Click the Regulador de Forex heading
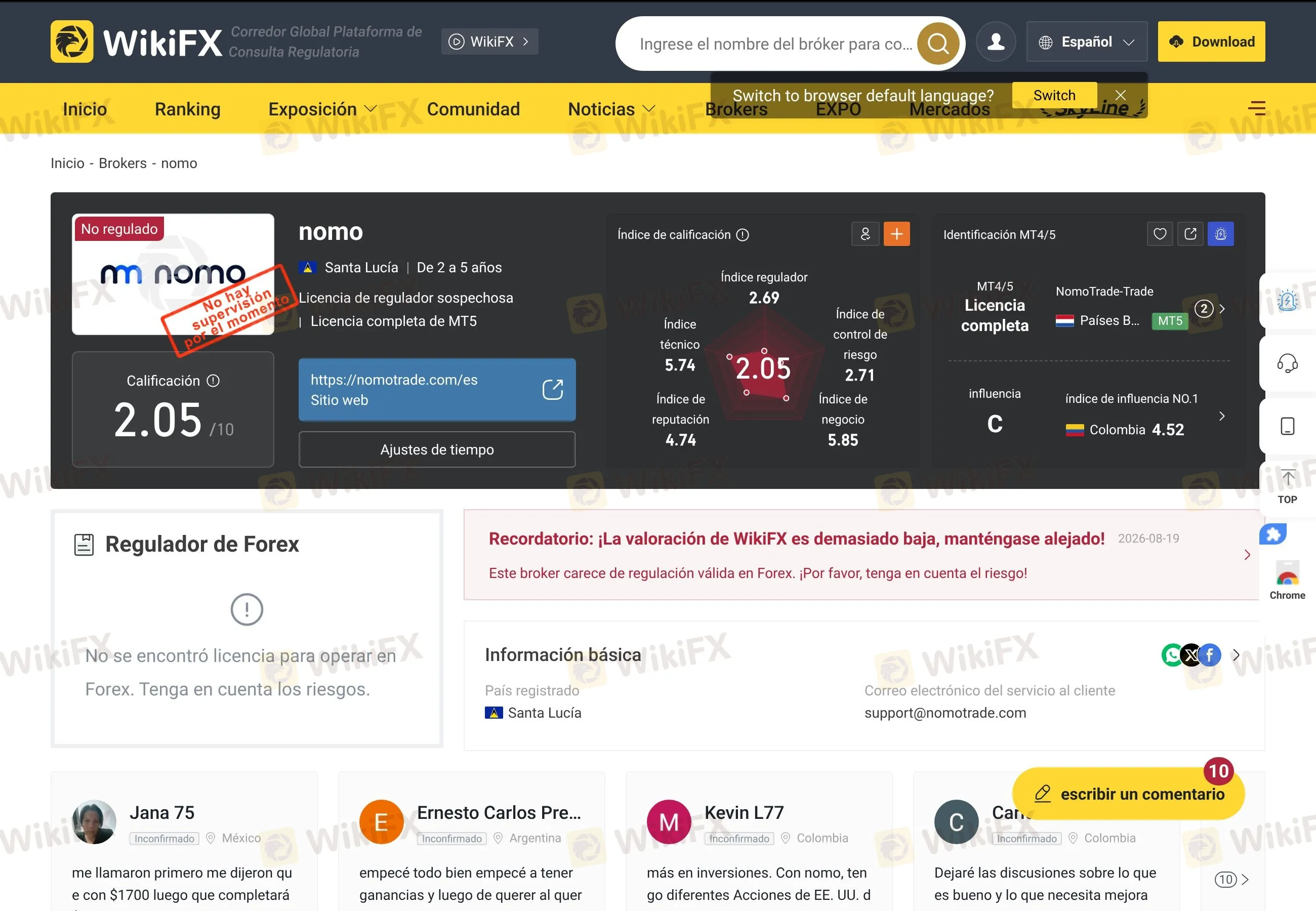 pos(202,545)
